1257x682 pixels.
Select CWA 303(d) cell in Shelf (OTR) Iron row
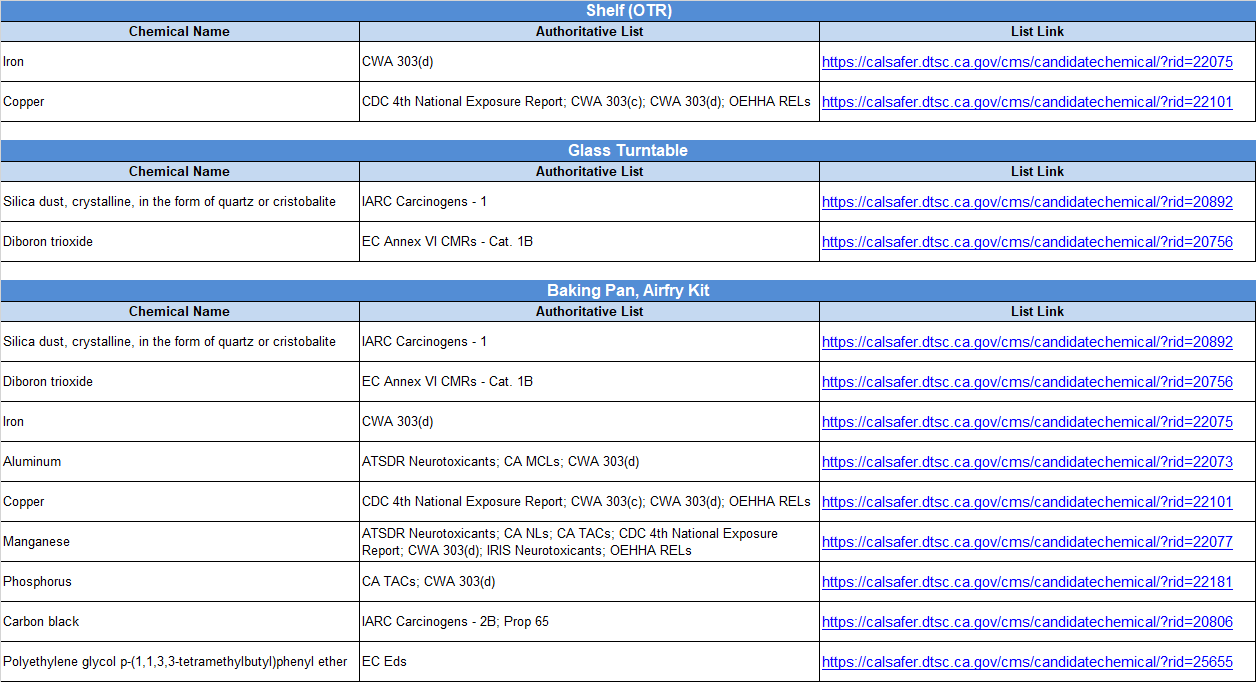(x=590, y=62)
